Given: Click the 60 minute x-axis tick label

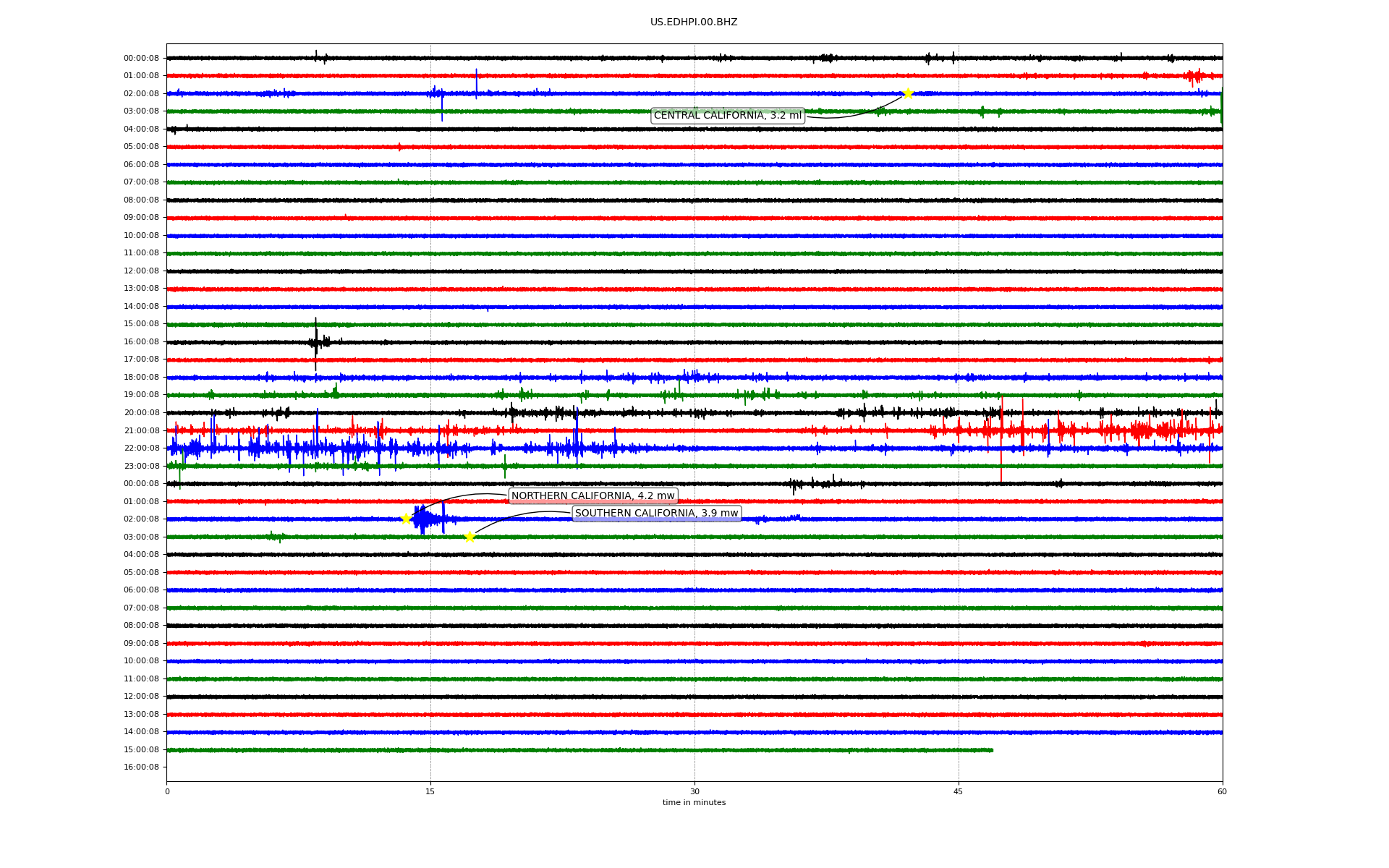Looking at the screenshot, I should click(x=1222, y=791).
